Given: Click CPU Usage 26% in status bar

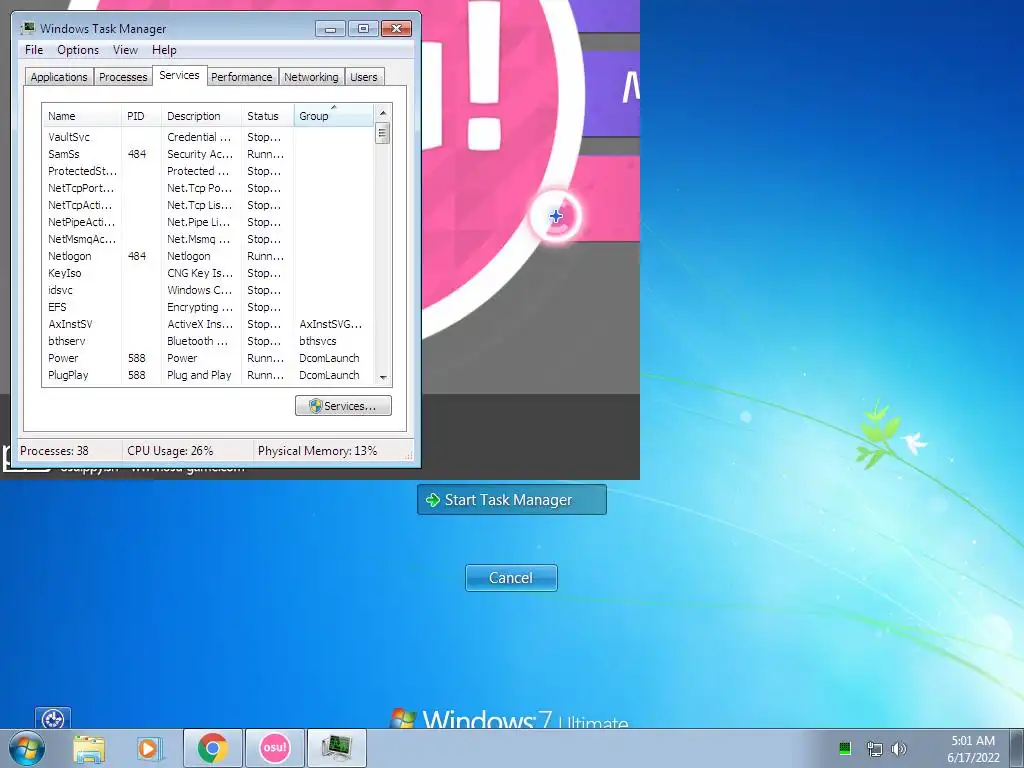Looking at the screenshot, I should [170, 451].
